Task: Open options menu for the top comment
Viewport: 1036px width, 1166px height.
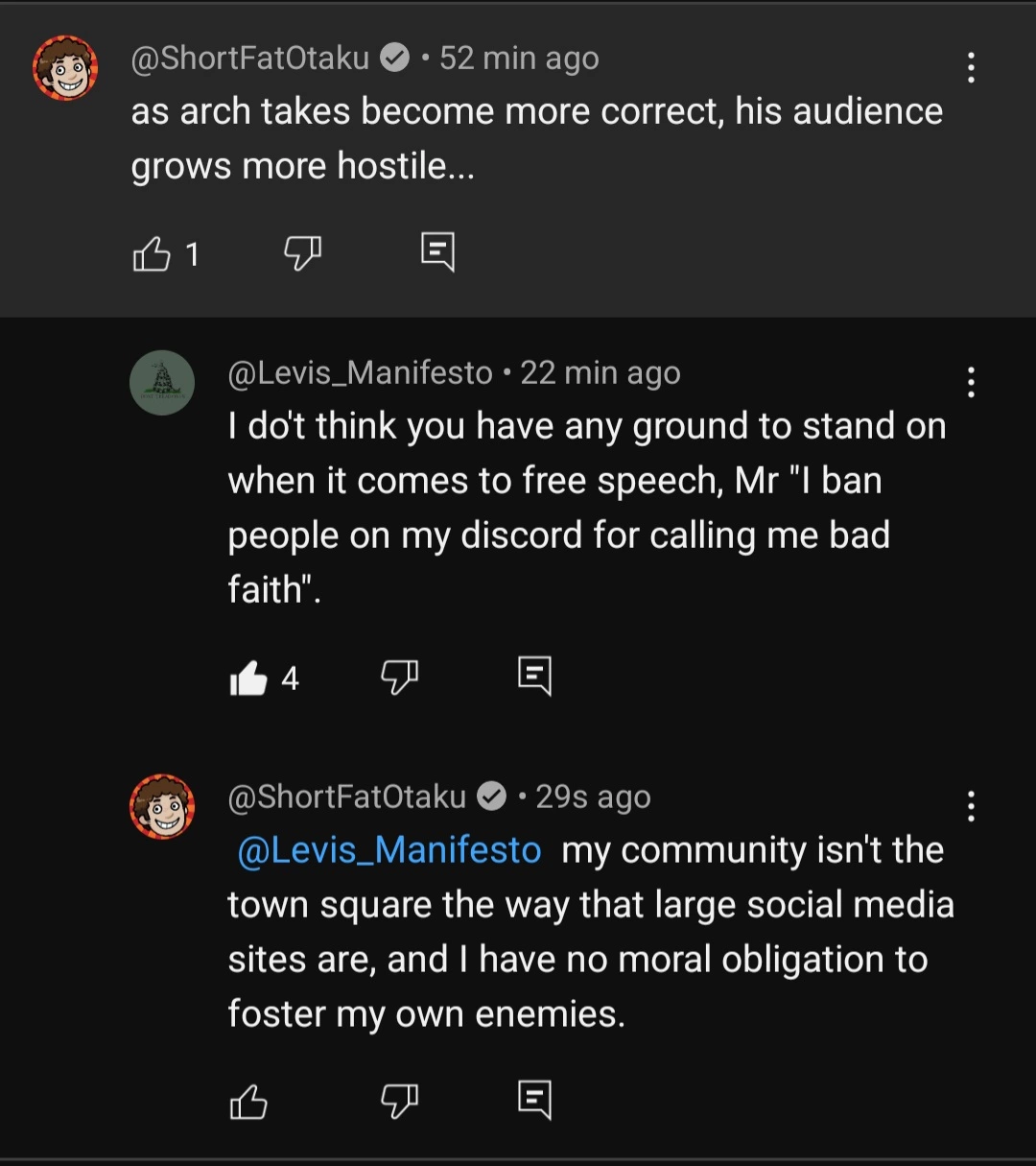Action: 971,67
